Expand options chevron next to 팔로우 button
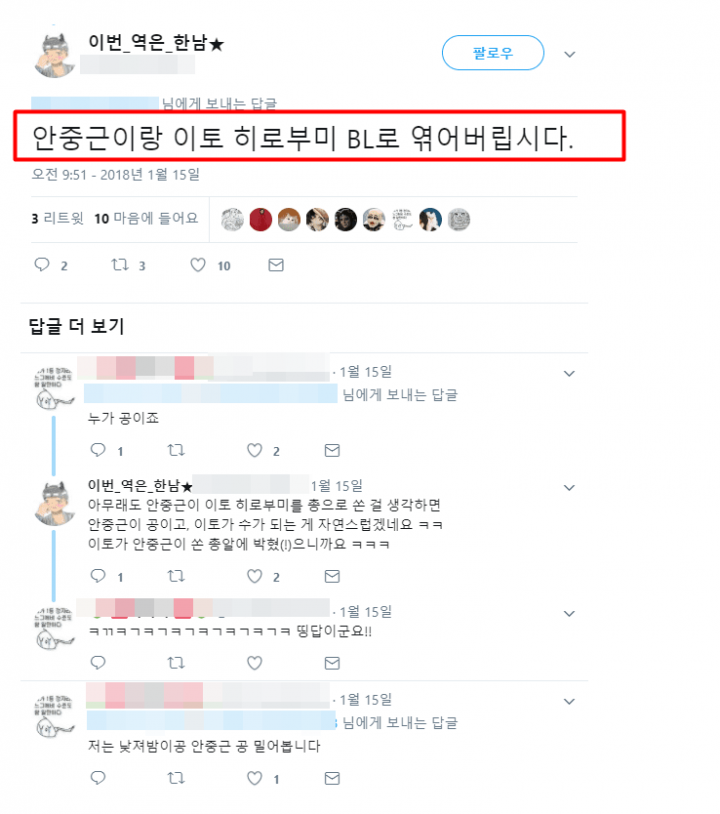This screenshot has height=814, width=720. pyautogui.click(x=569, y=55)
